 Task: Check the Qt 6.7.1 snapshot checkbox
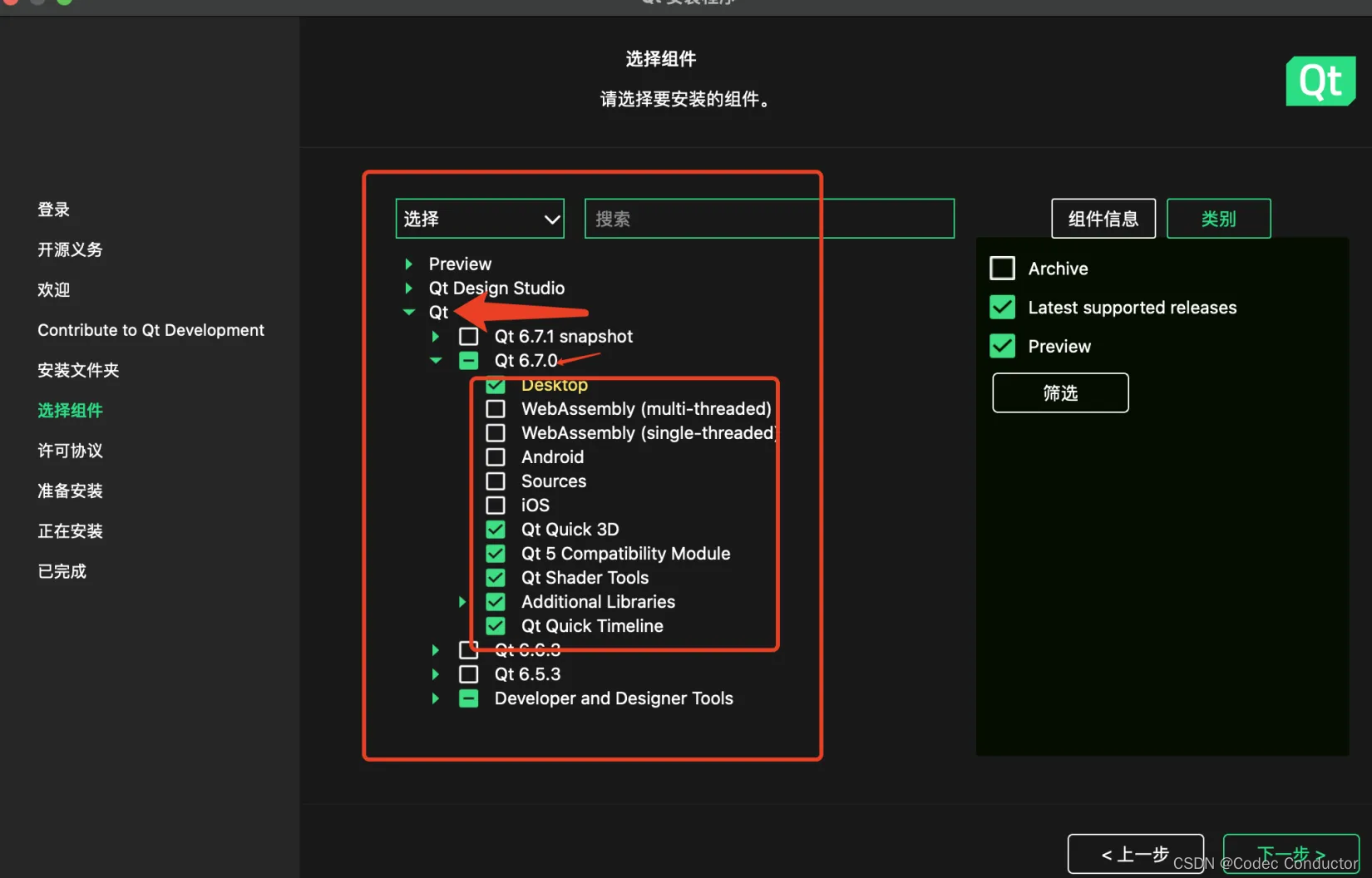pos(468,336)
